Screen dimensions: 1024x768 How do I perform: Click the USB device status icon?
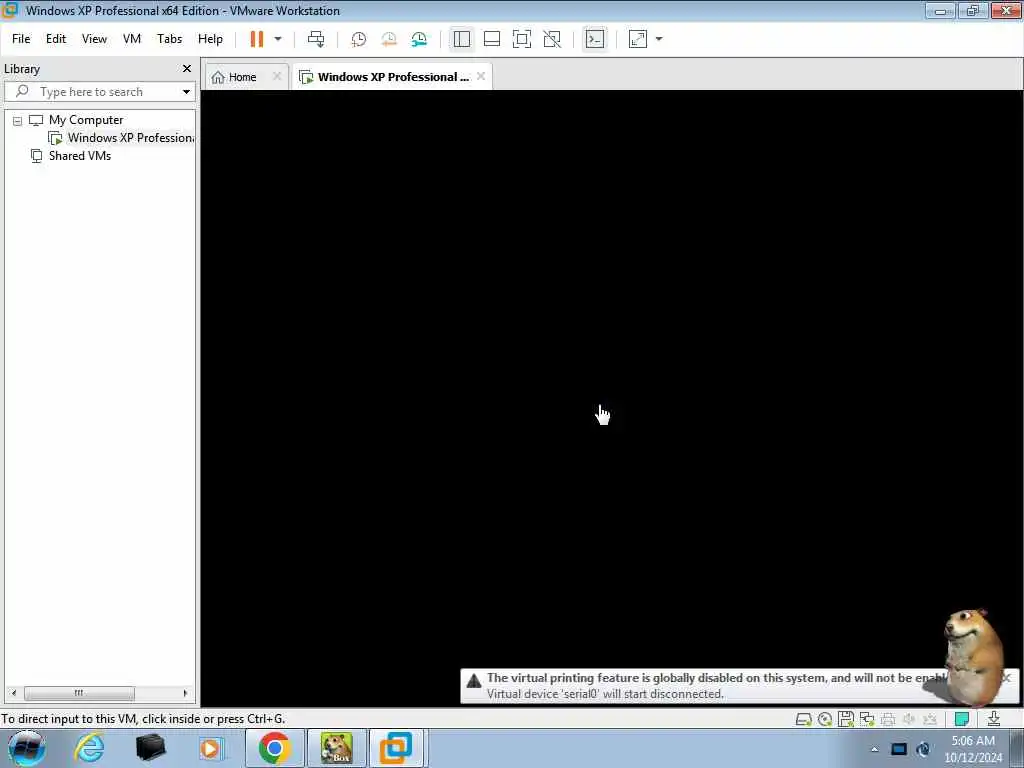(930, 719)
